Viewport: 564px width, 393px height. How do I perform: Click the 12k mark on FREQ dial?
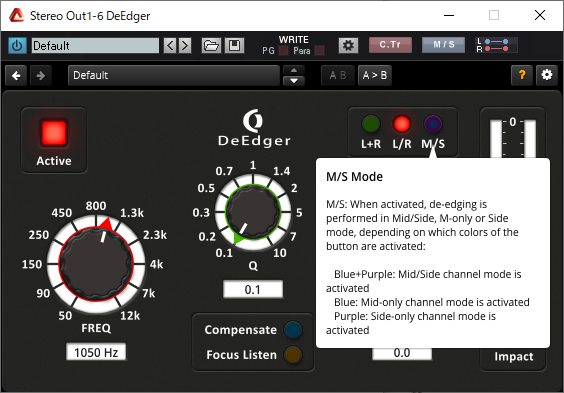pyautogui.click(x=130, y=316)
